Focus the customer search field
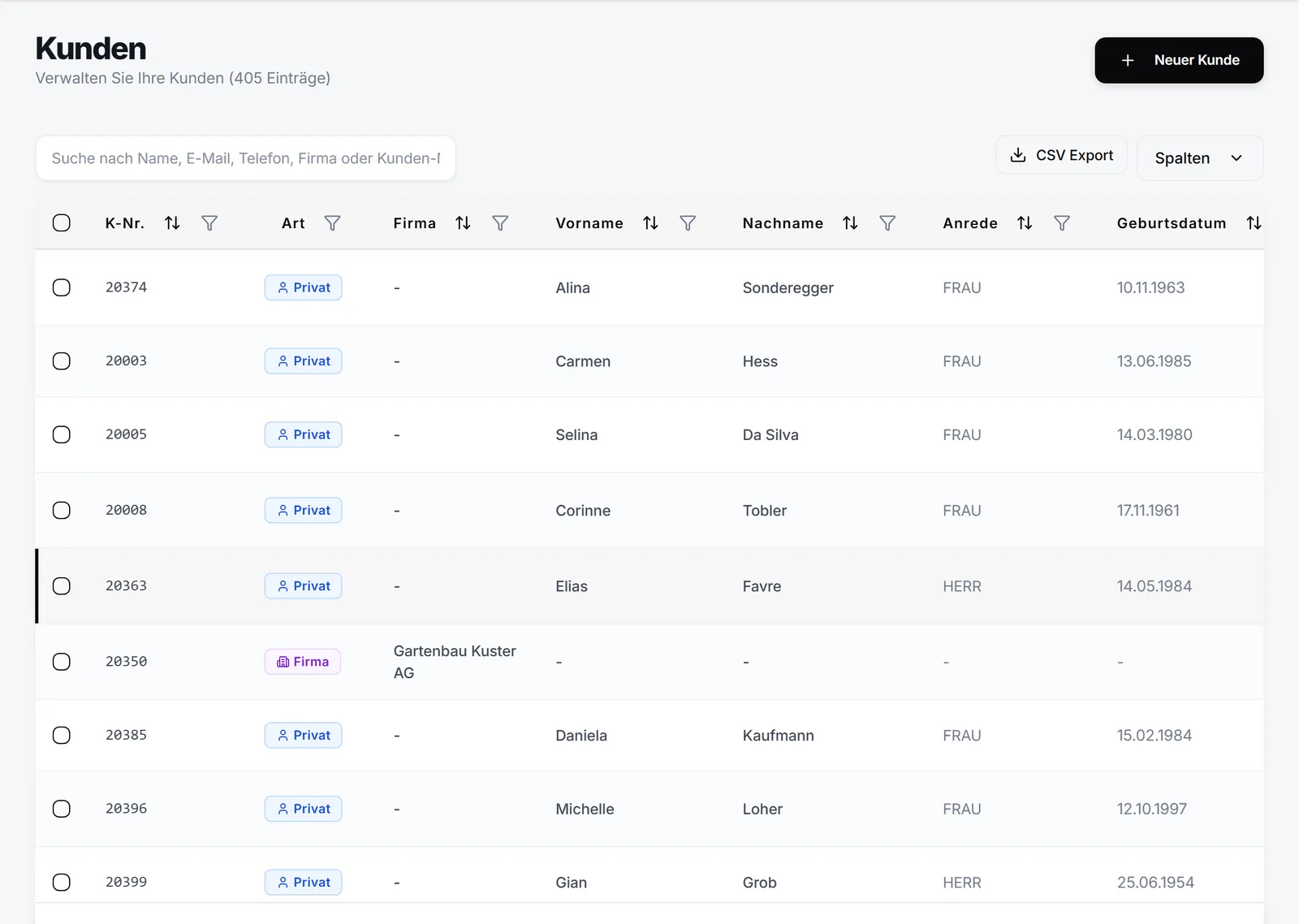 [245, 158]
